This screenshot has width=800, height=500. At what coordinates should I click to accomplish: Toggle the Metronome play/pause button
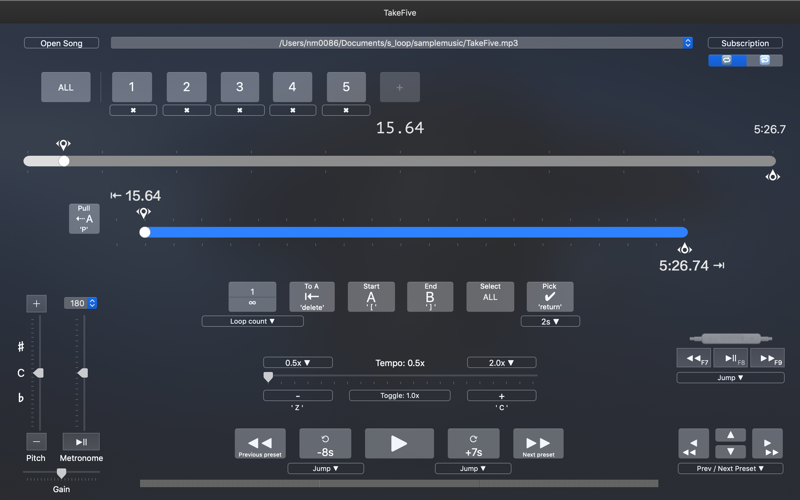coord(81,442)
